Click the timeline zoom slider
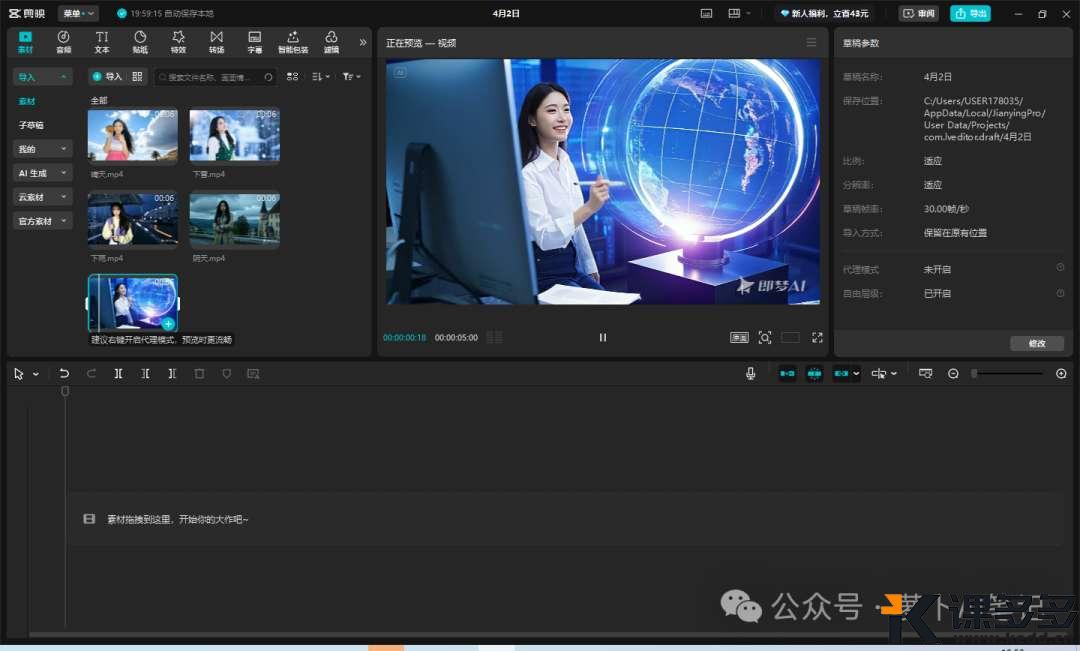Image resolution: width=1080 pixels, height=651 pixels. click(x=1008, y=373)
